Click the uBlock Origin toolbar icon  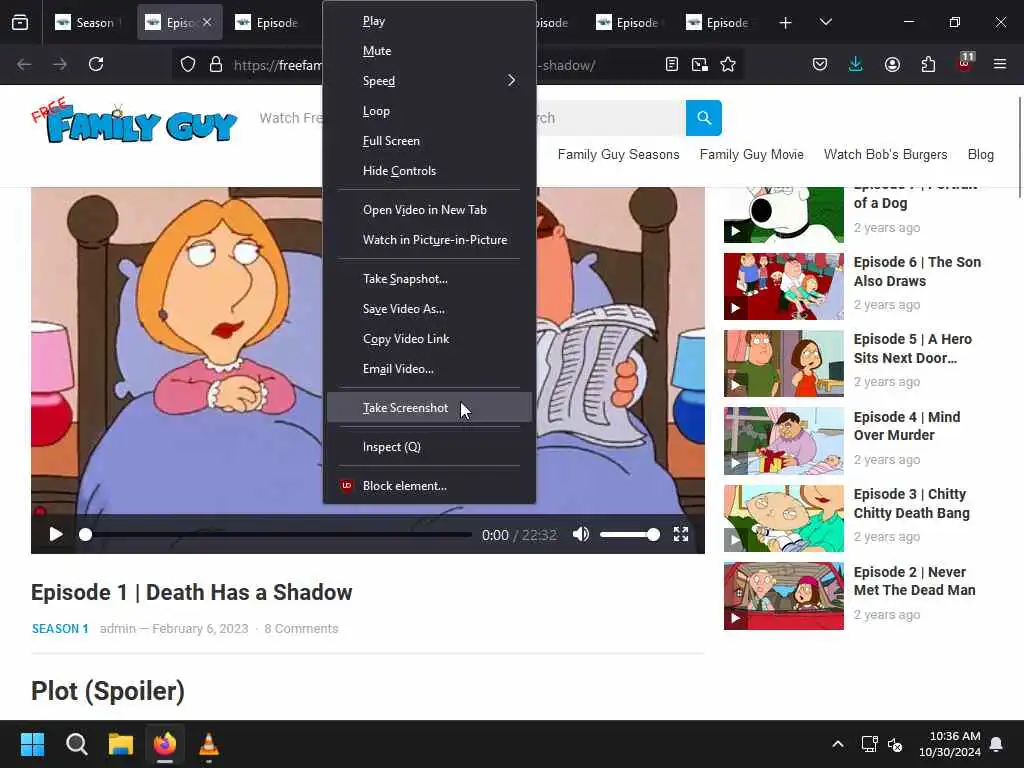click(965, 63)
